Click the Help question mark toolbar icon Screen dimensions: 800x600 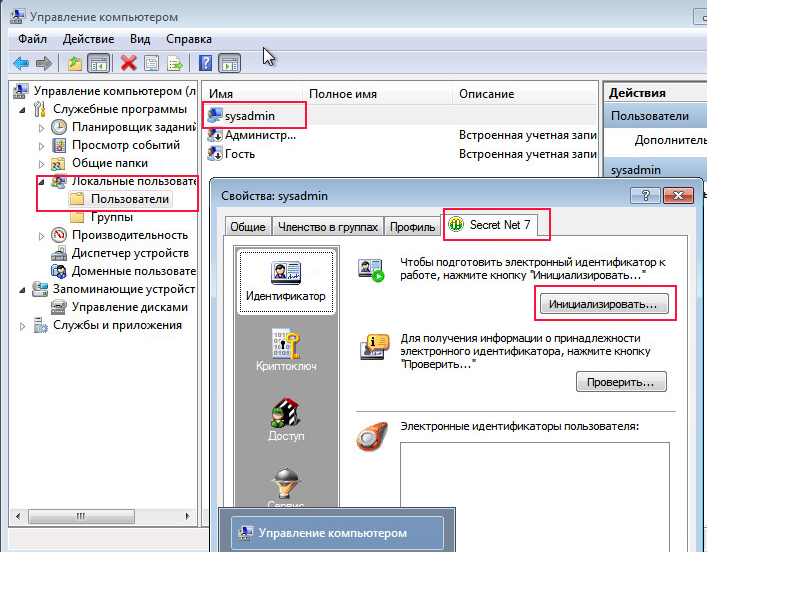point(205,63)
